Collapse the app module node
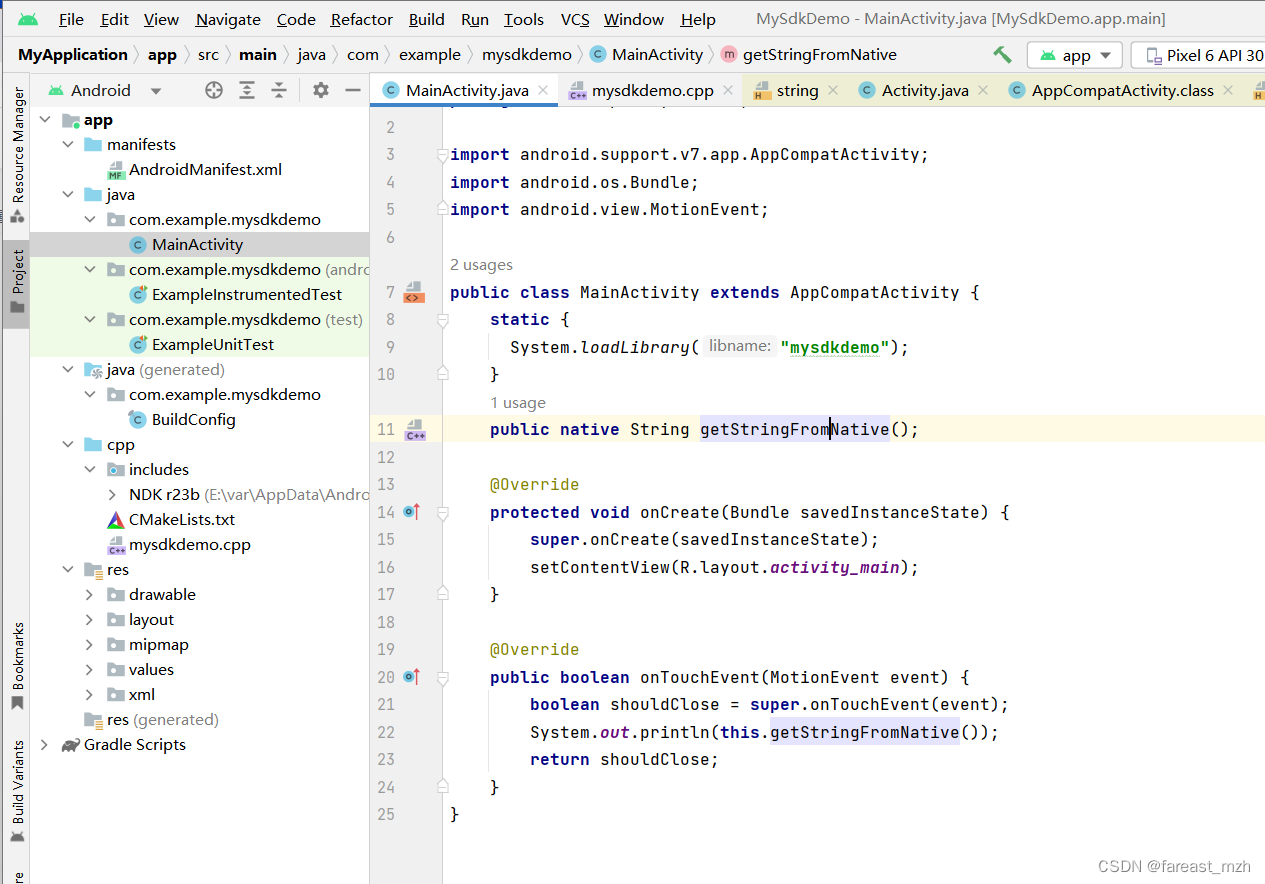The width and height of the screenshot is (1265, 884). [x=44, y=120]
